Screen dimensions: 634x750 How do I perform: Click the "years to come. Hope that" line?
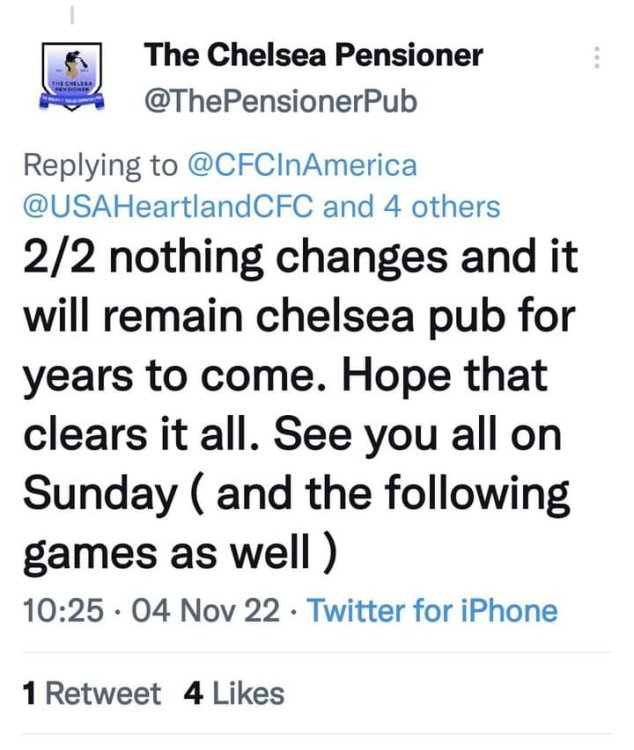tap(285, 377)
